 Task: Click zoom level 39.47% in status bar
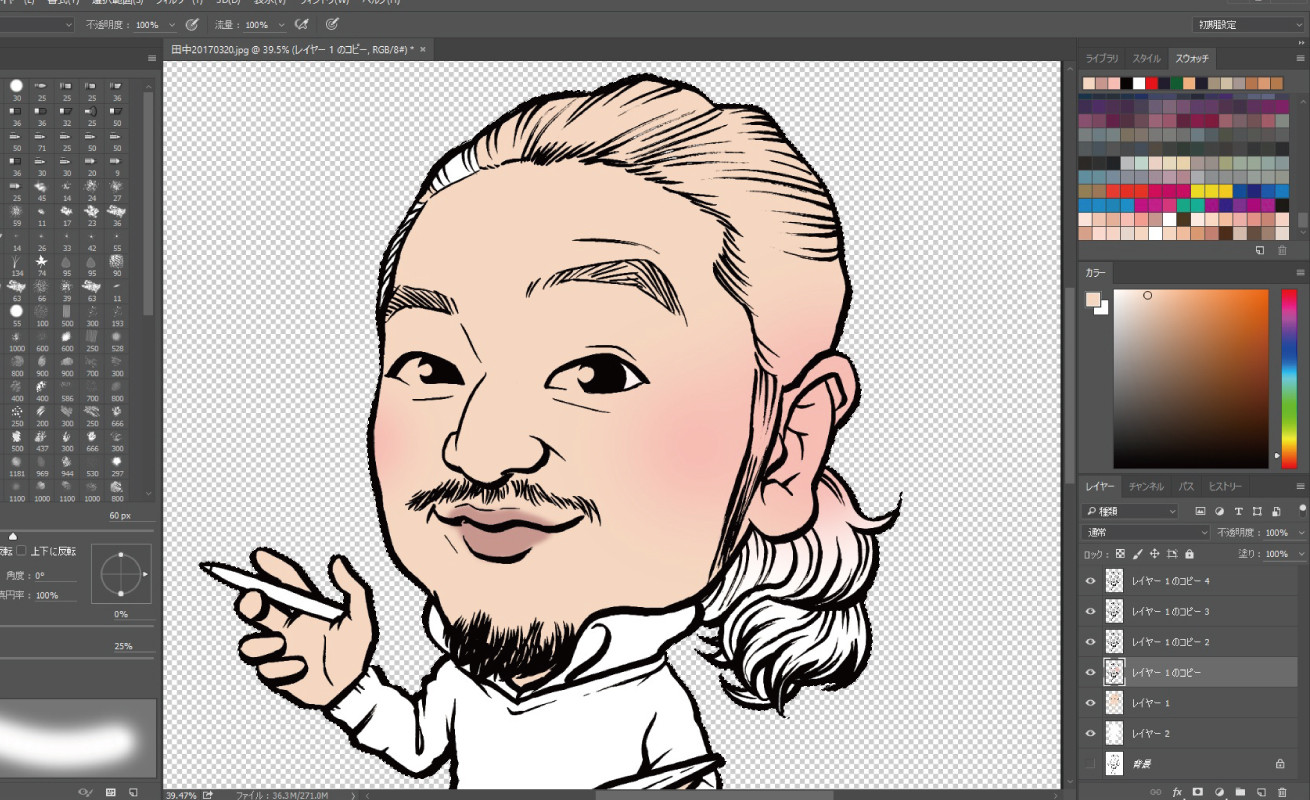click(181, 795)
